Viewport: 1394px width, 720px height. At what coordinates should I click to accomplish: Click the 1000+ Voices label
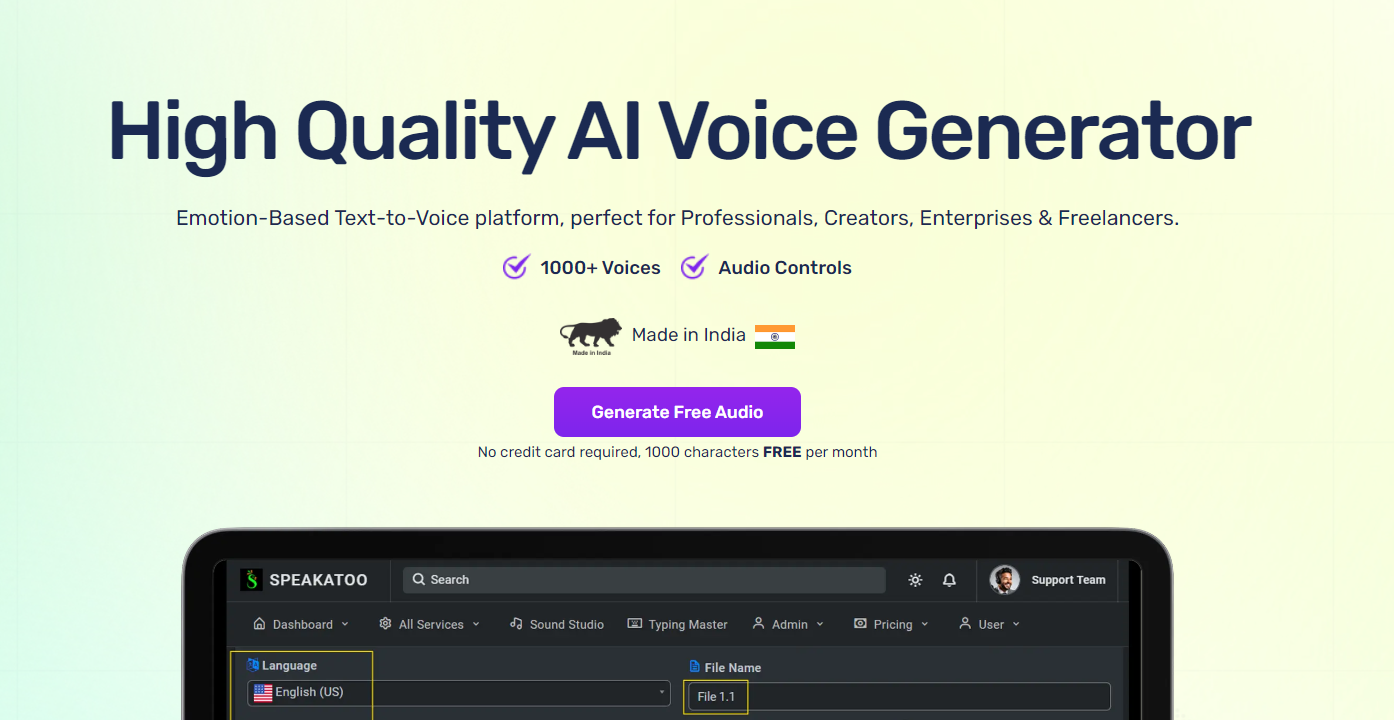click(x=600, y=268)
